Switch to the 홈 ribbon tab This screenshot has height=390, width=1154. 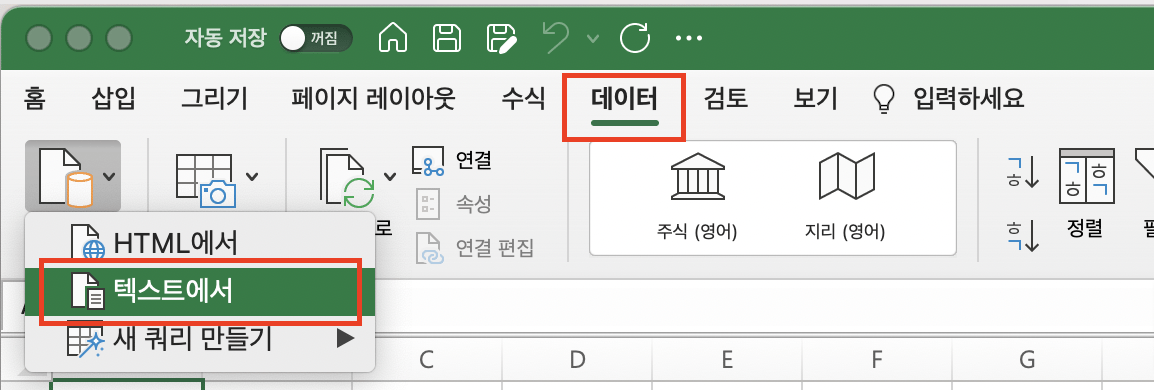pyautogui.click(x=34, y=98)
